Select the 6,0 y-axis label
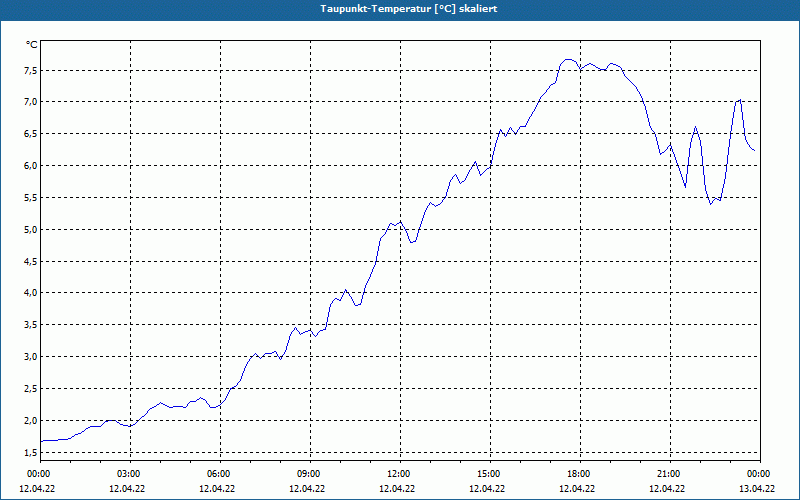The height and width of the screenshot is (500, 800). (x=31, y=166)
